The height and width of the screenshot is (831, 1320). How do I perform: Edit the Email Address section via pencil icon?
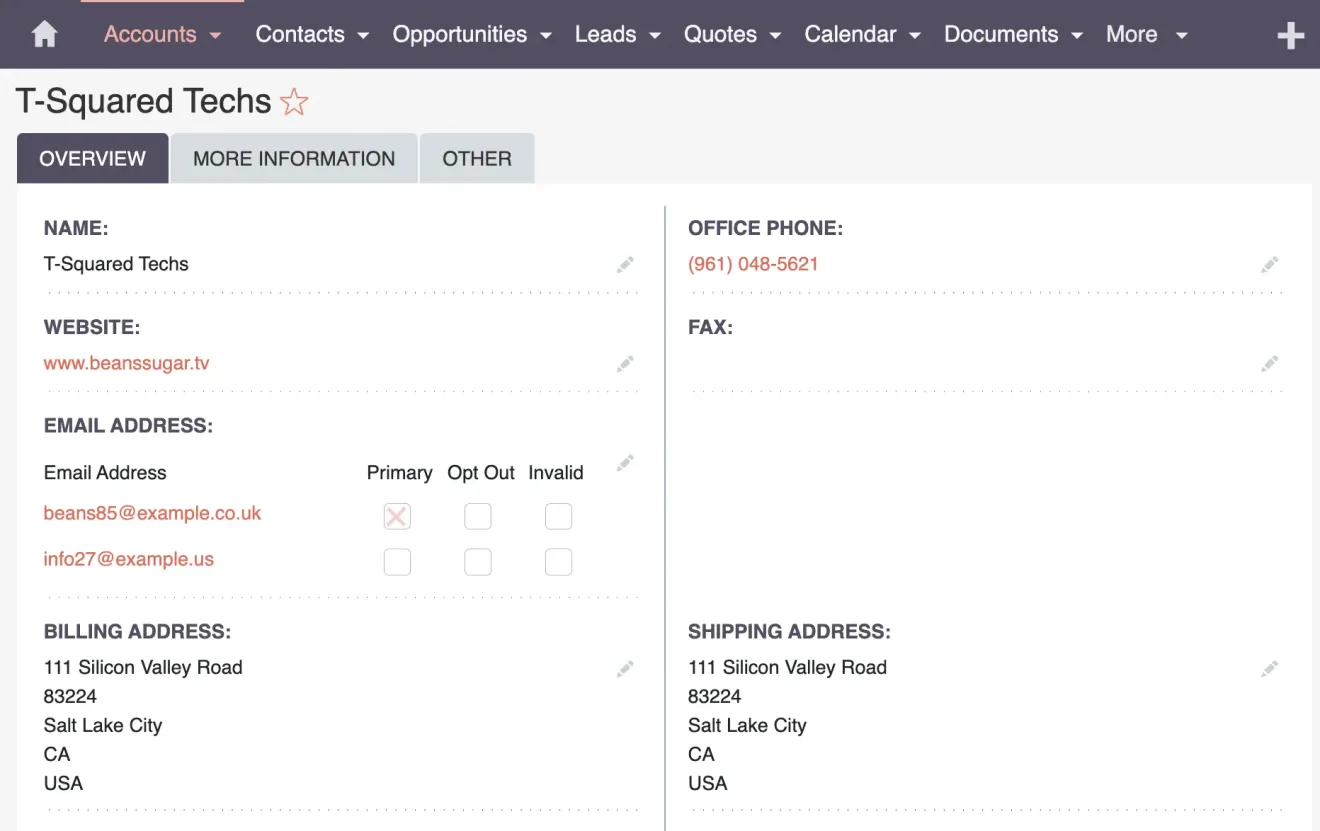tap(624, 462)
